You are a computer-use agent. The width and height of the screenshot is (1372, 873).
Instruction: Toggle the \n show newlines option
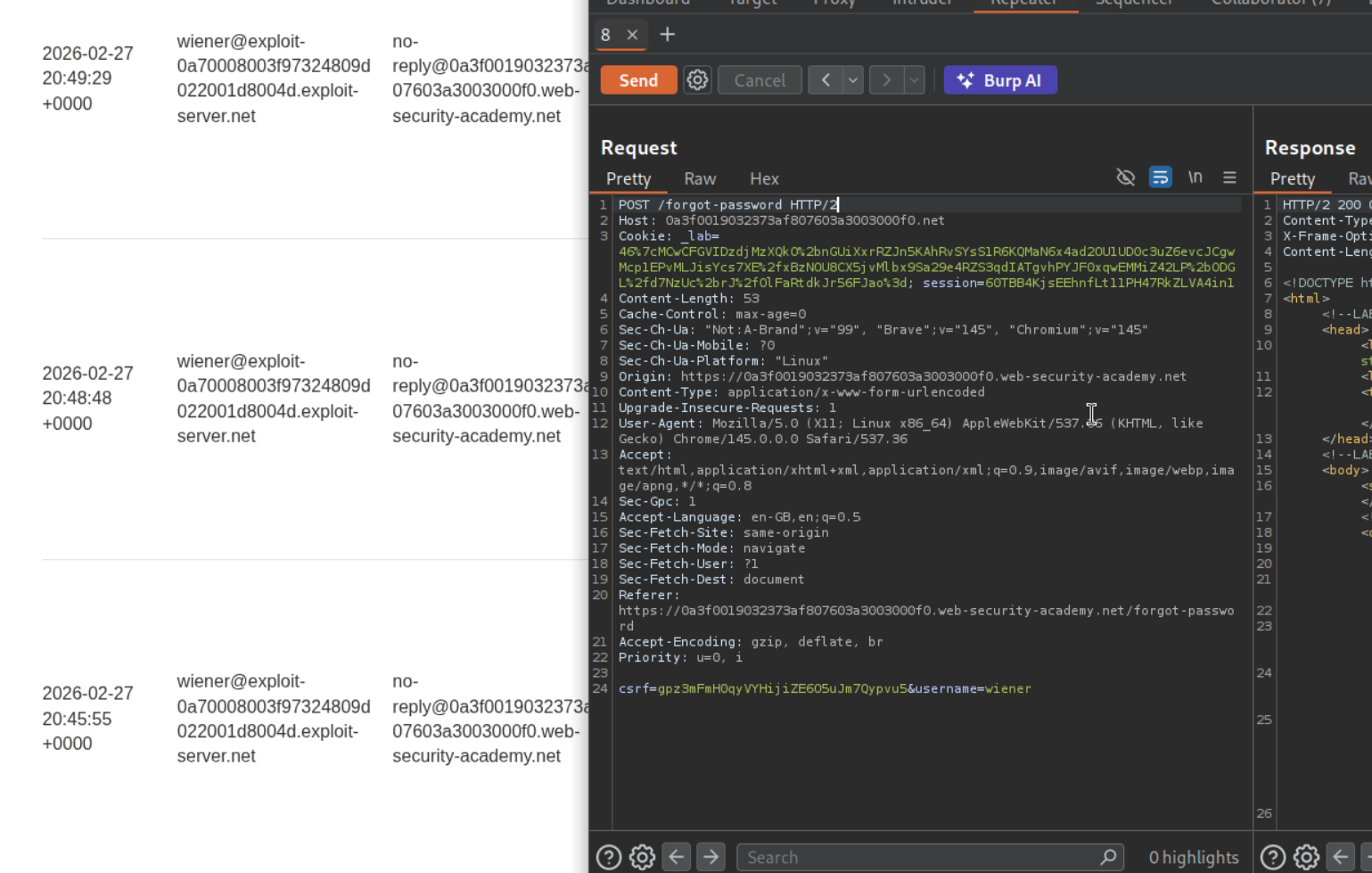point(1195,177)
